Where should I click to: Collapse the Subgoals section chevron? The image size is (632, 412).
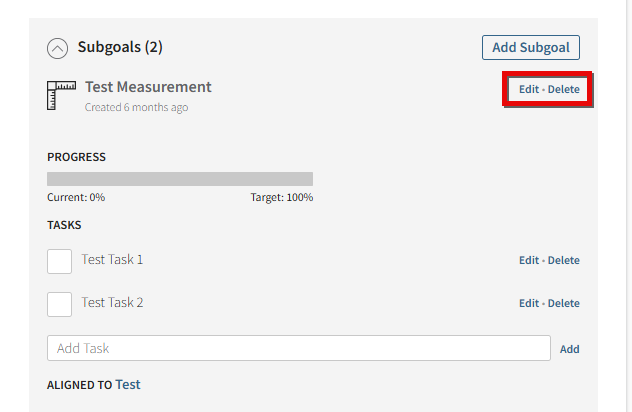[x=57, y=49]
